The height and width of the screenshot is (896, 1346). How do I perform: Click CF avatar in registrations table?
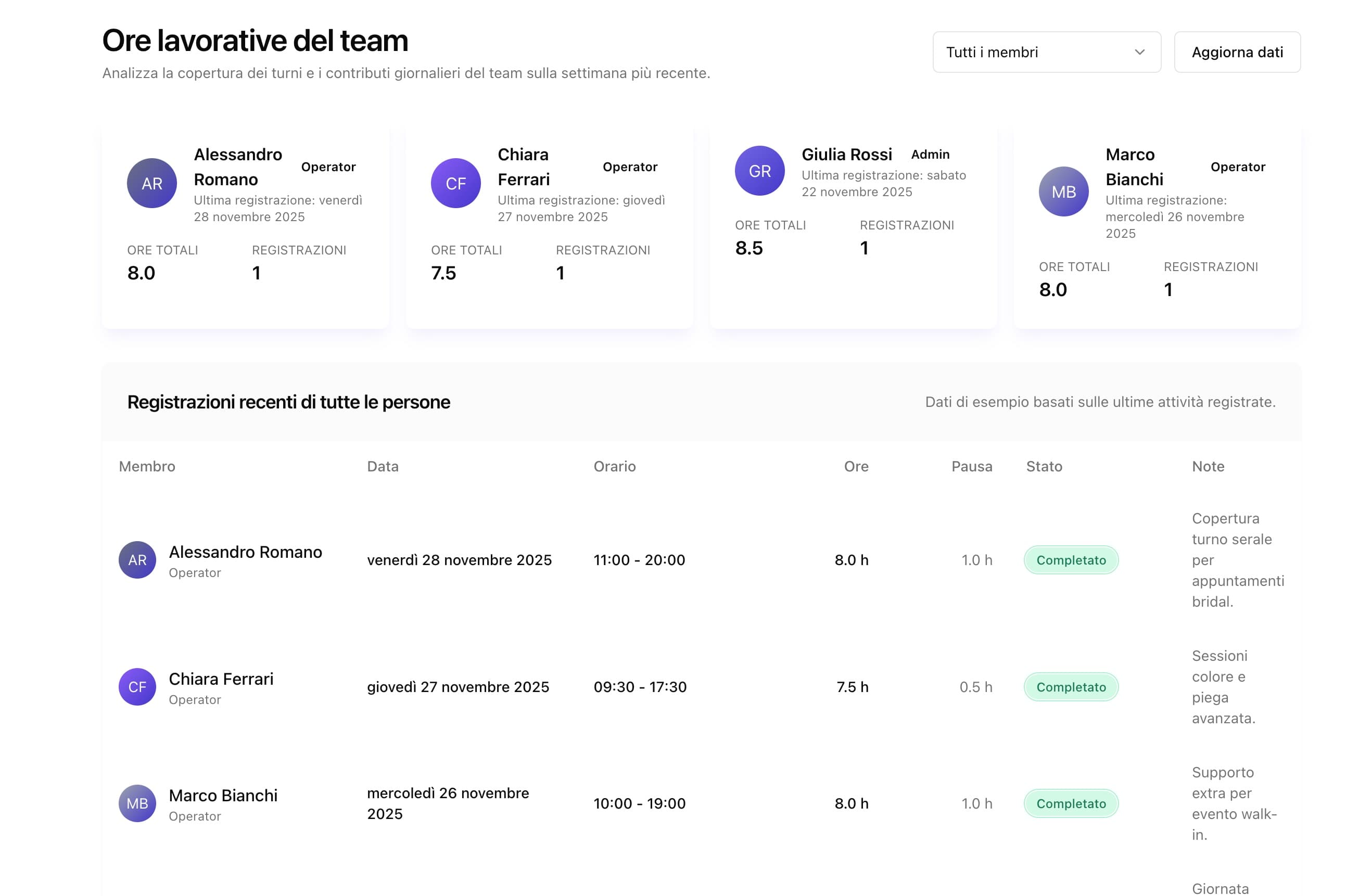pyautogui.click(x=137, y=687)
